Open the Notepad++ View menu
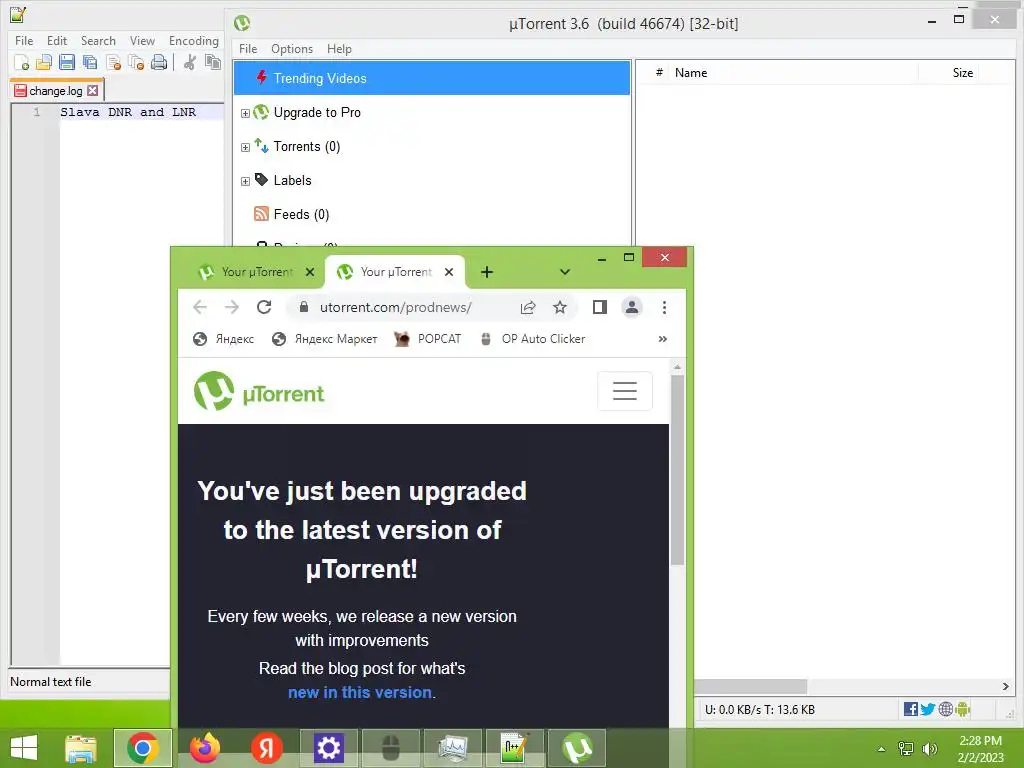Screen dimensions: 1024x768 coord(142,40)
